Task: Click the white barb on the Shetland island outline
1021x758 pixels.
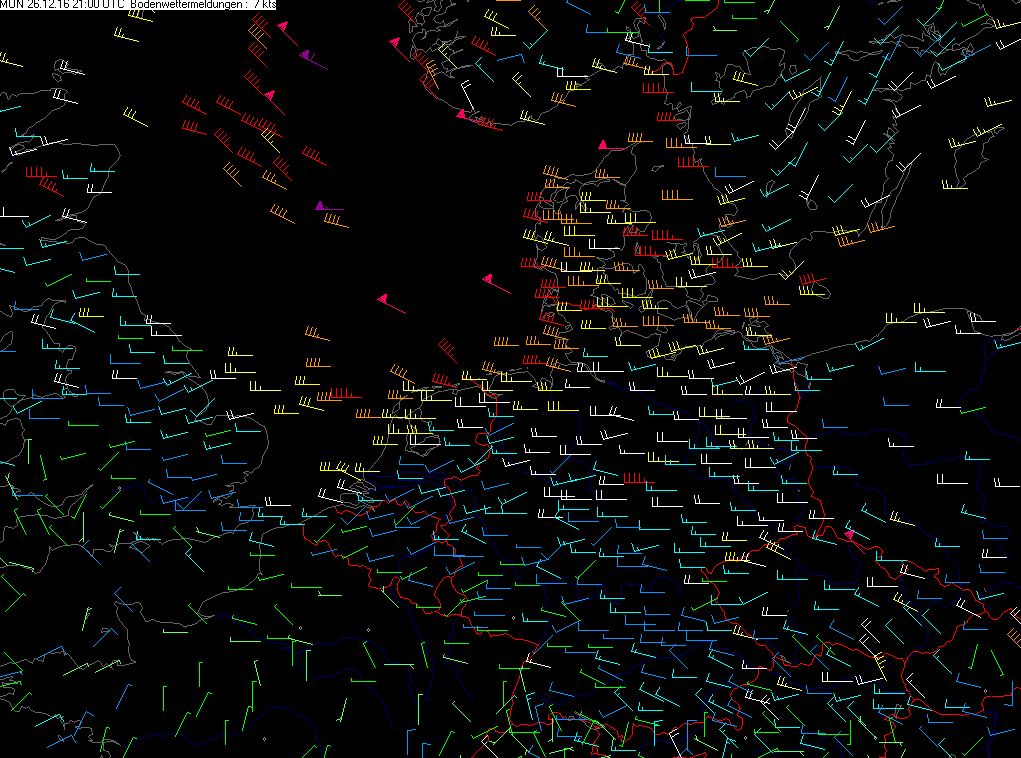Action: click(x=70, y=68)
